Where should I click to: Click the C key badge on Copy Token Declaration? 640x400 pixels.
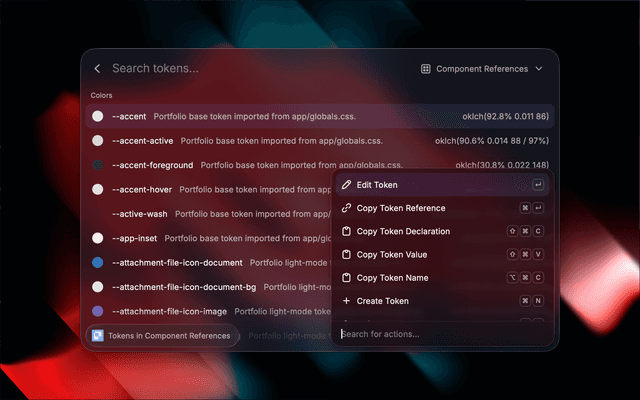pos(538,231)
